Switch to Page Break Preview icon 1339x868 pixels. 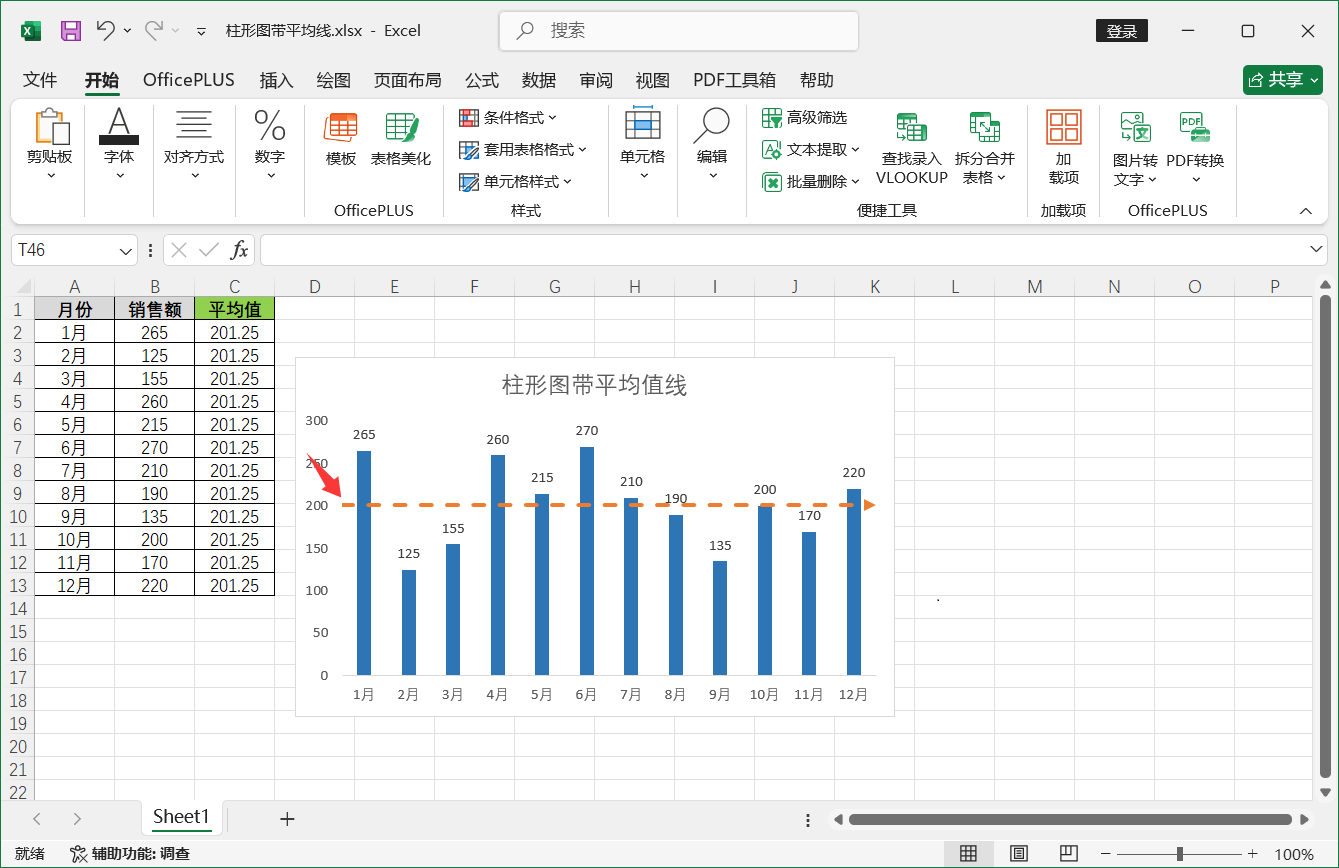[x=1068, y=854]
